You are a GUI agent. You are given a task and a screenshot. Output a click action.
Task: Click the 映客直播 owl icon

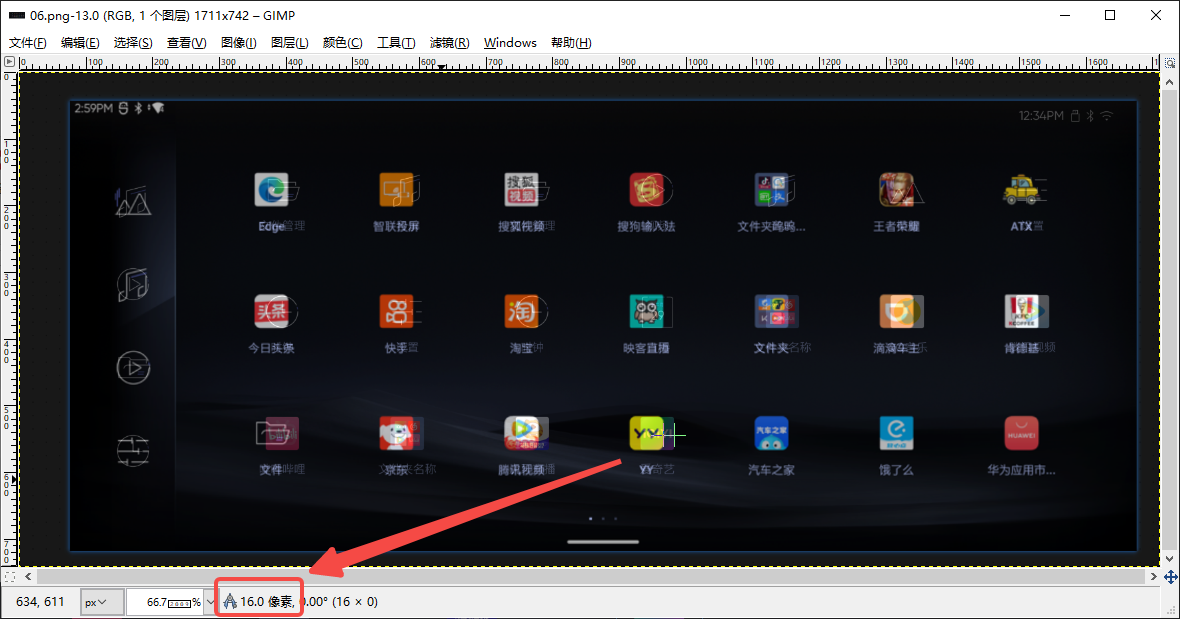[x=646, y=311]
